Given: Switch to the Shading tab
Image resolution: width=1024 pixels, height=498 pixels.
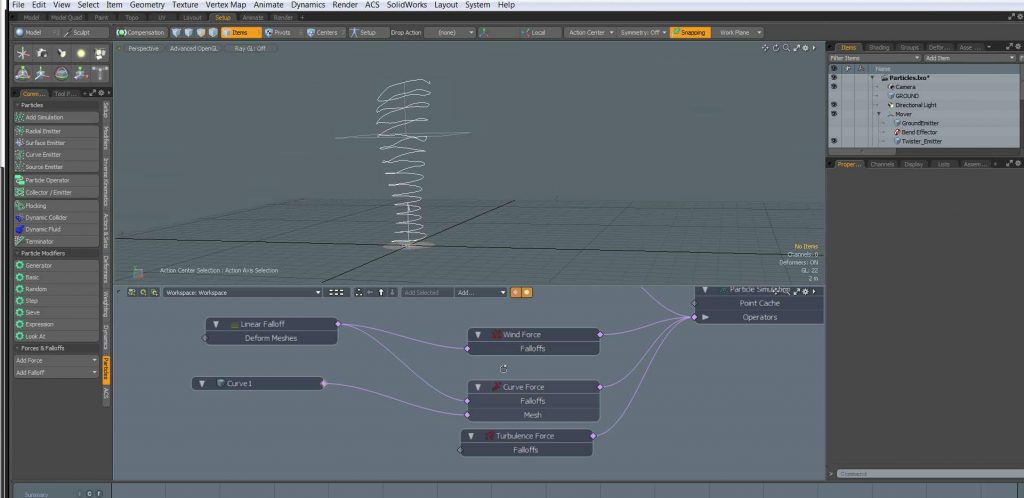Looking at the screenshot, I should click(x=879, y=47).
